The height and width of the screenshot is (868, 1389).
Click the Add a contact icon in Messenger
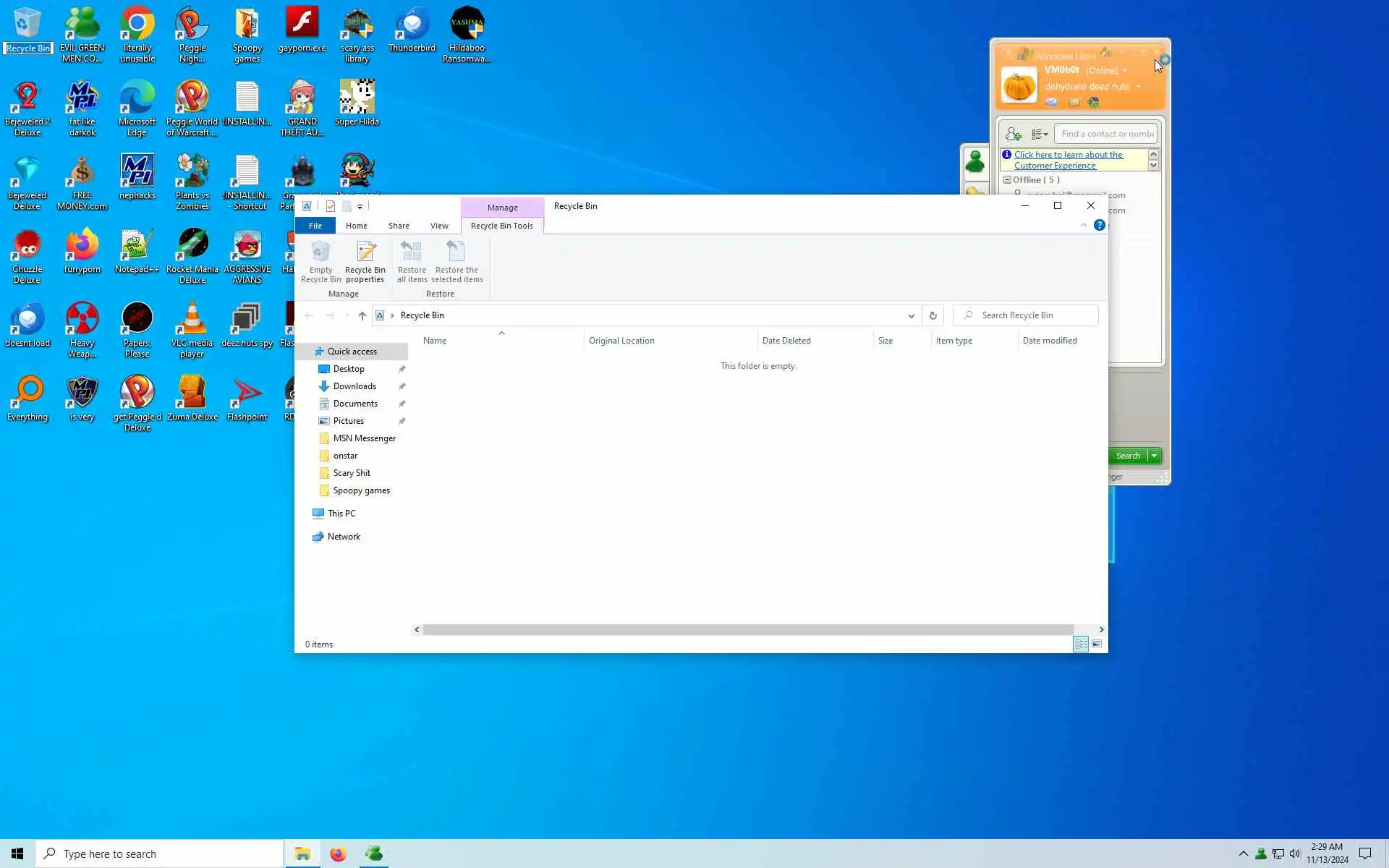[1013, 134]
